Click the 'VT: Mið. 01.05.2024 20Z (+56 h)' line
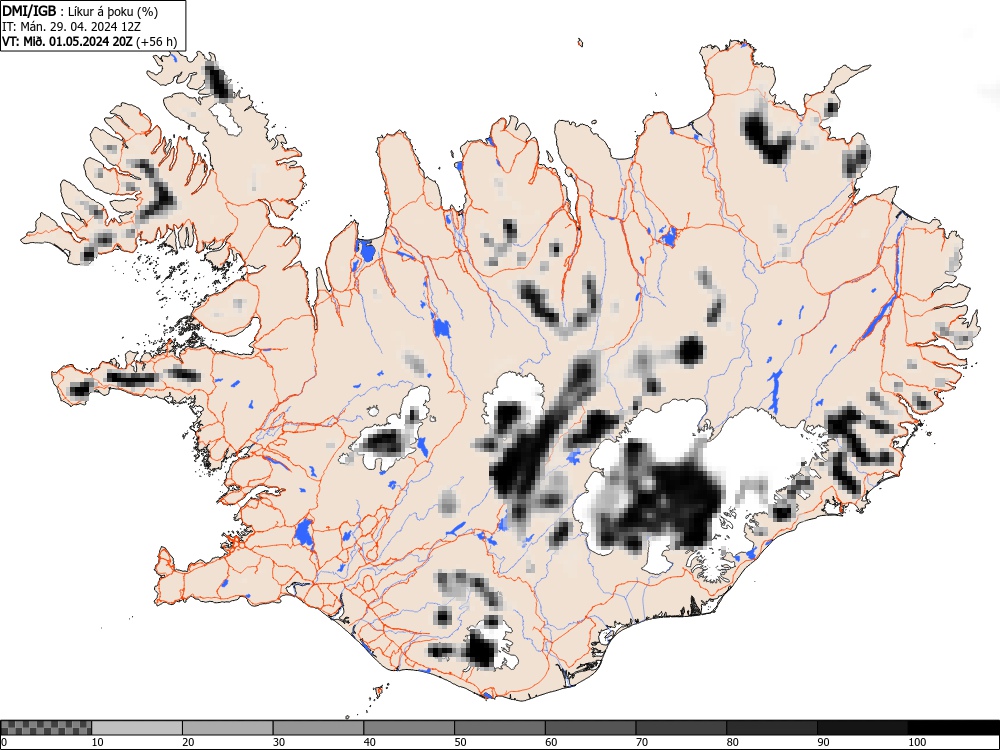Screen dimensions: 1000x750 click(89, 41)
